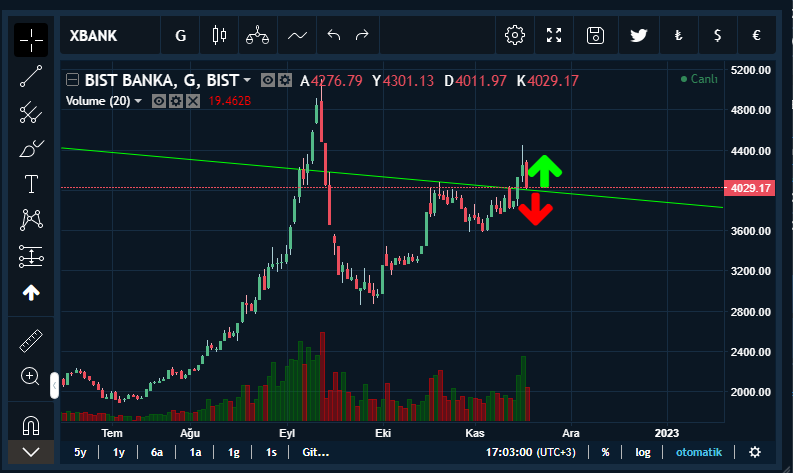This screenshot has height=473, width=793.
Task: Hide the Volume indicator with eye icon
Action: [159, 101]
